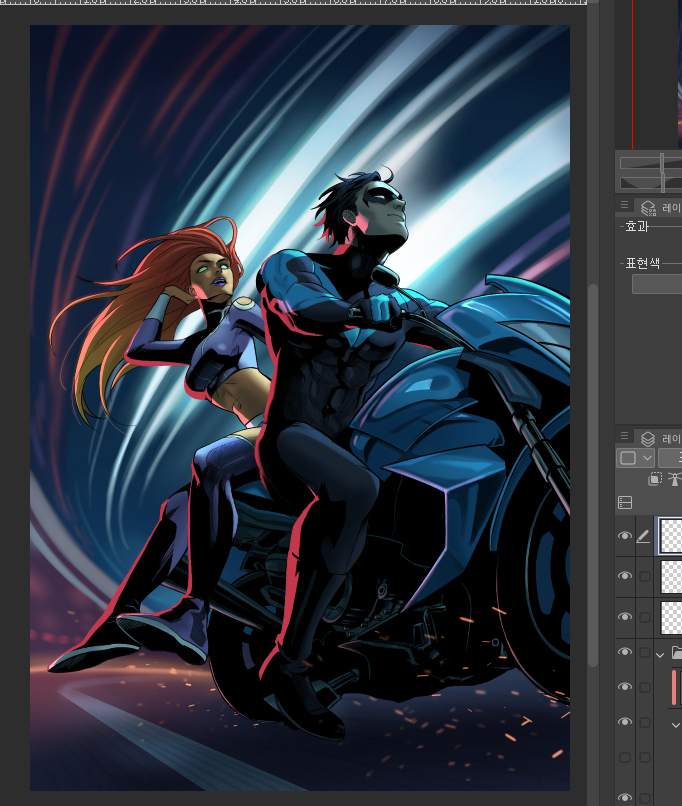Viewport: 682px width, 806px height.
Task: Collapse the layer folder with the chevron
Action: coord(659,654)
